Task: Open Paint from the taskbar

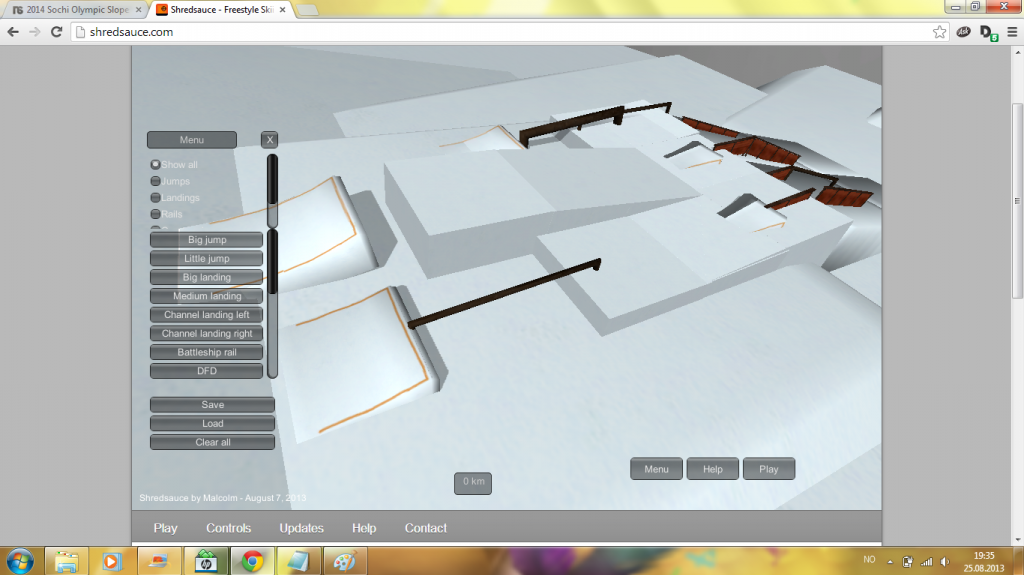Action: (343, 561)
